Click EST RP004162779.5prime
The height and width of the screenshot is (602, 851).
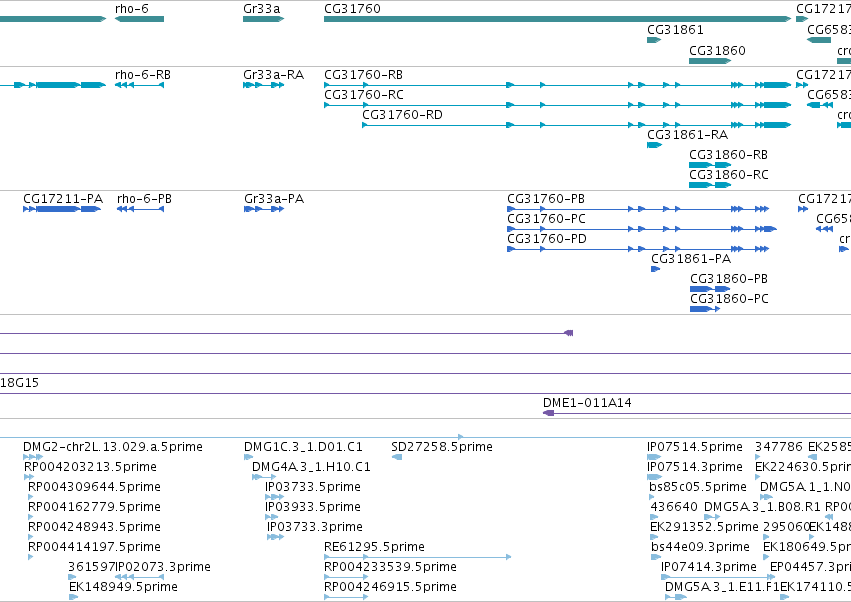(x=30, y=518)
